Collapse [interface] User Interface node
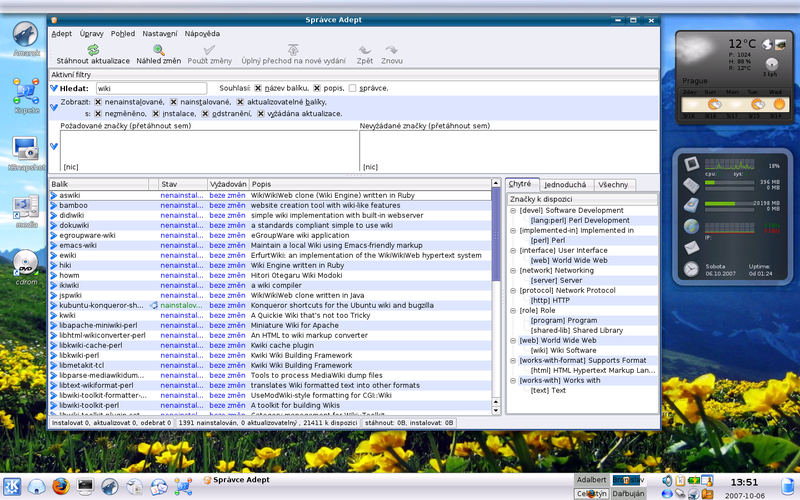This screenshot has height=500, width=800. (x=513, y=250)
